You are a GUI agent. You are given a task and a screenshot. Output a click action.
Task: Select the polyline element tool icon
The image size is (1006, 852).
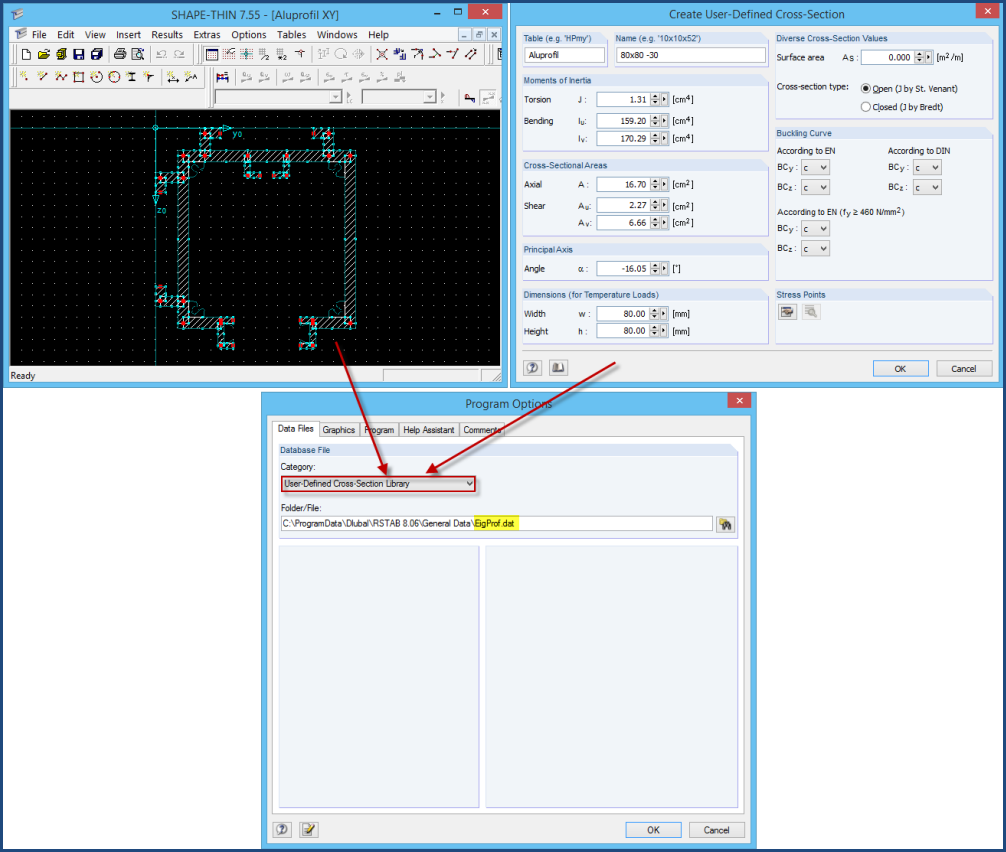[61, 77]
